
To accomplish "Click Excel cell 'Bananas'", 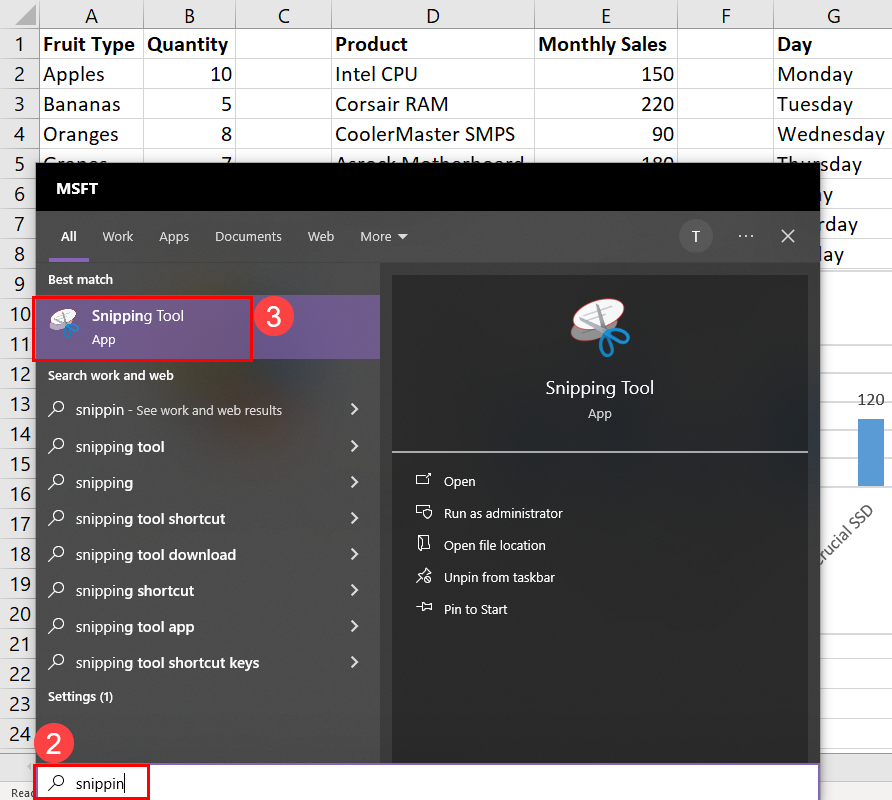I will [x=91, y=104].
